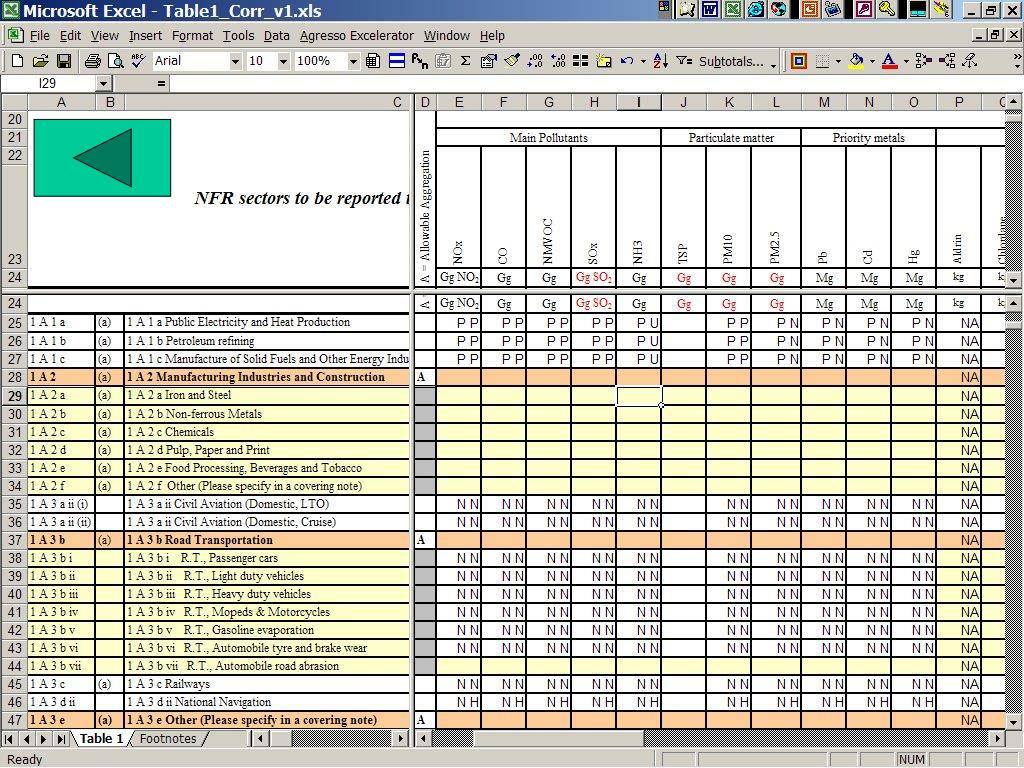Expand the Name Box dropdown beside I29
This screenshot has height=768, width=1024.
pos(103,84)
